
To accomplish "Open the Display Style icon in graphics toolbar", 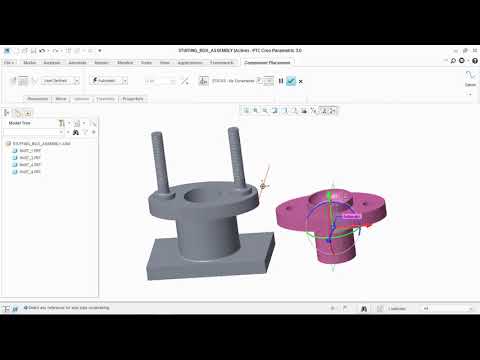I will point(284,110).
